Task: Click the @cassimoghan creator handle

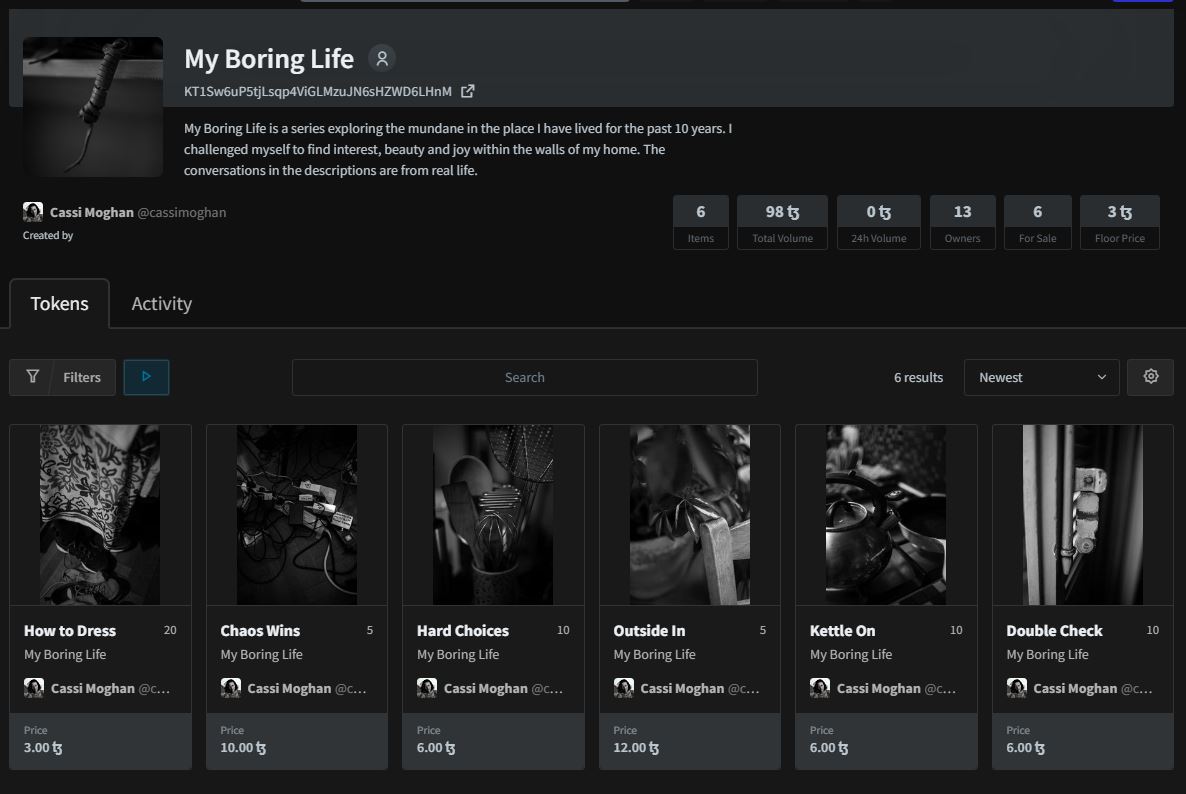Action: pyautogui.click(x=181, y=212)
